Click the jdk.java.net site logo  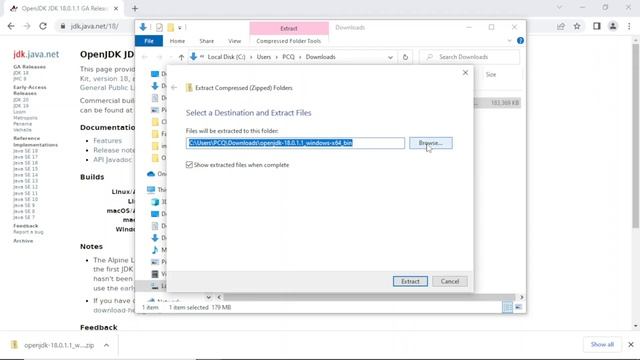36,54
